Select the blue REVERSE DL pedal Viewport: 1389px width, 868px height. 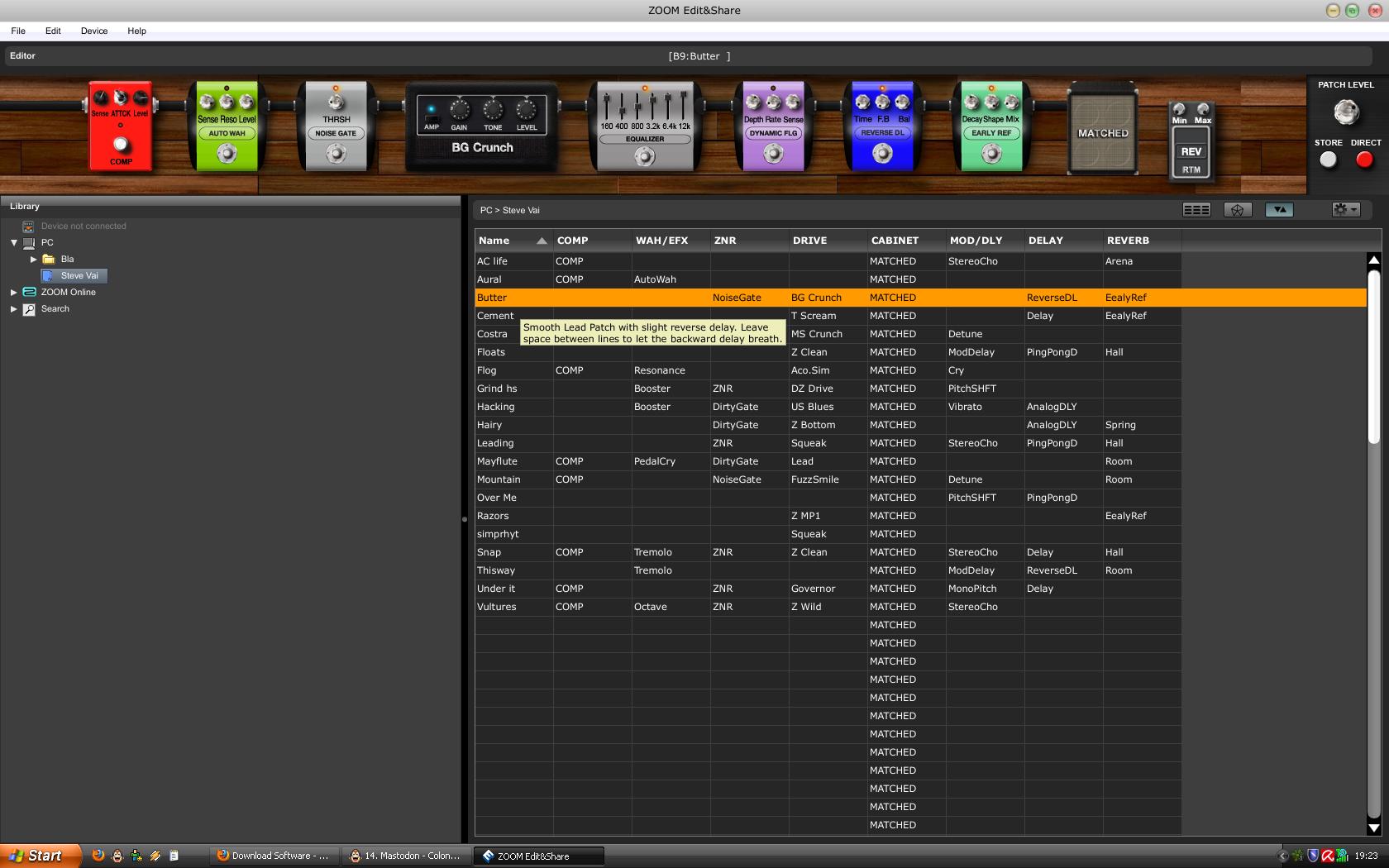tap(882, 126)
